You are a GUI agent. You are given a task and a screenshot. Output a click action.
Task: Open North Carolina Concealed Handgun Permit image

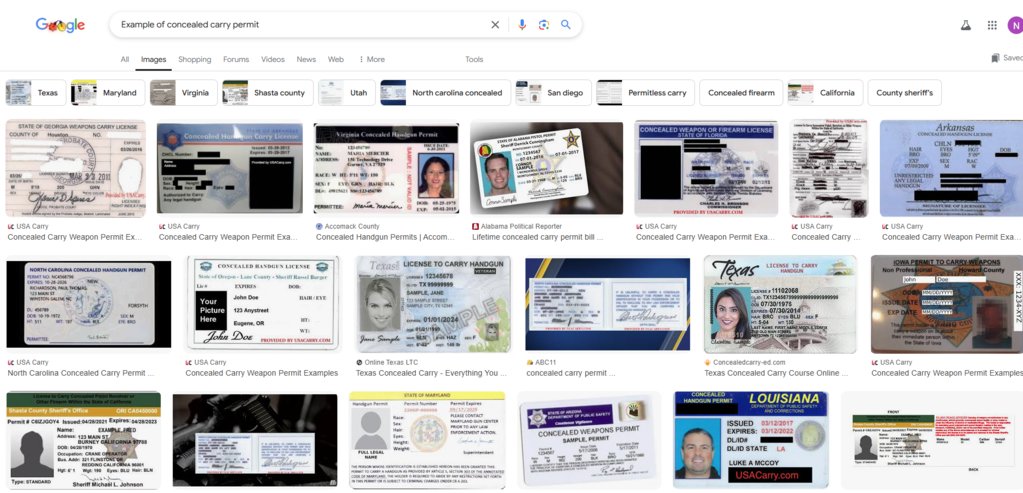point(89,304)
